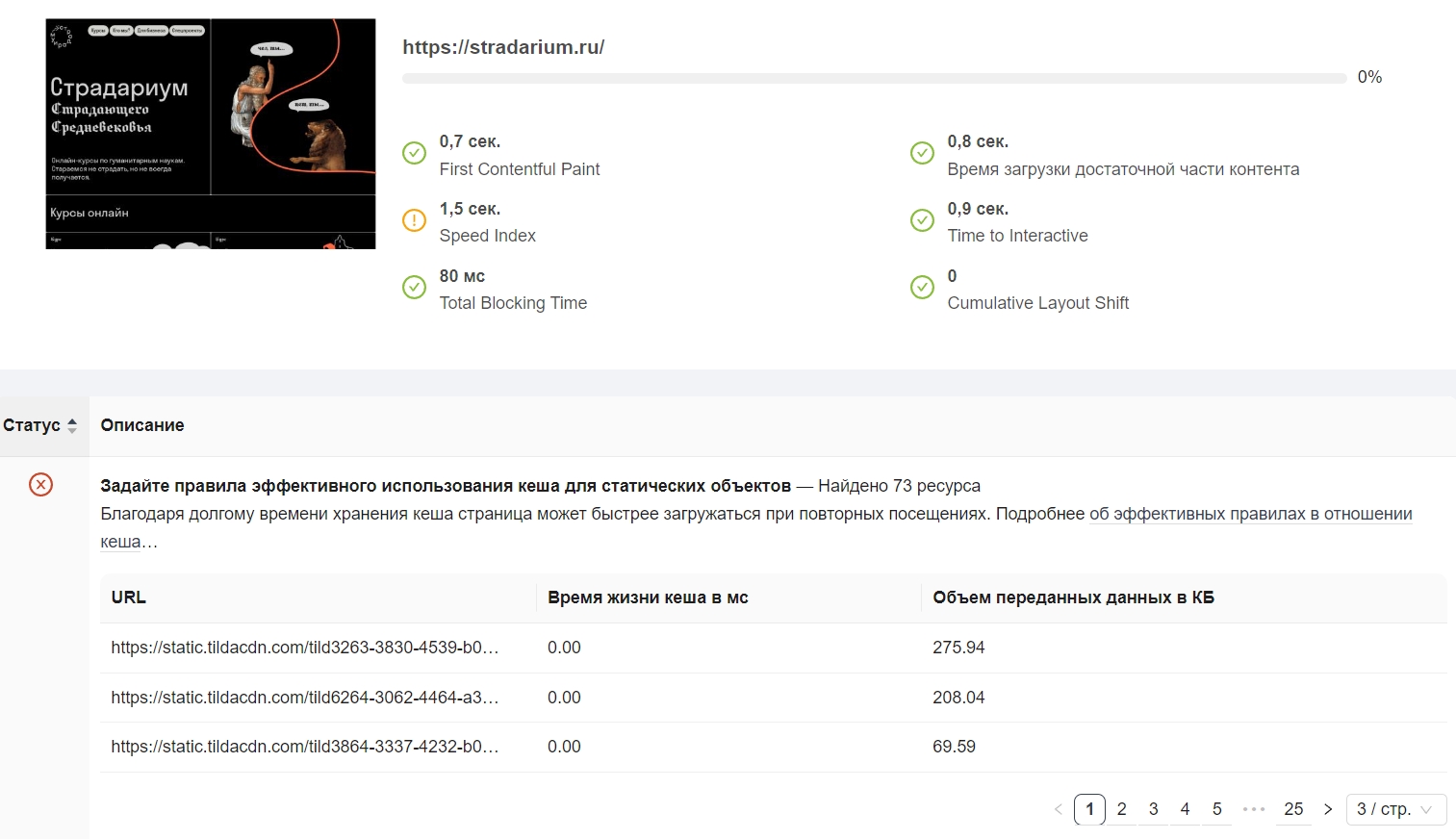The width and height of the screenshot is (1456, 839).
Task: Click the Cumulative Layout Shift check icon
Action: [922, 287]
